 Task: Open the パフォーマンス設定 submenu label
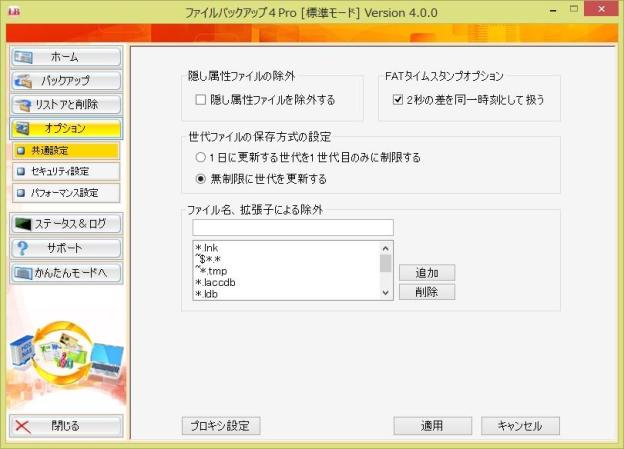pos(64,193)
